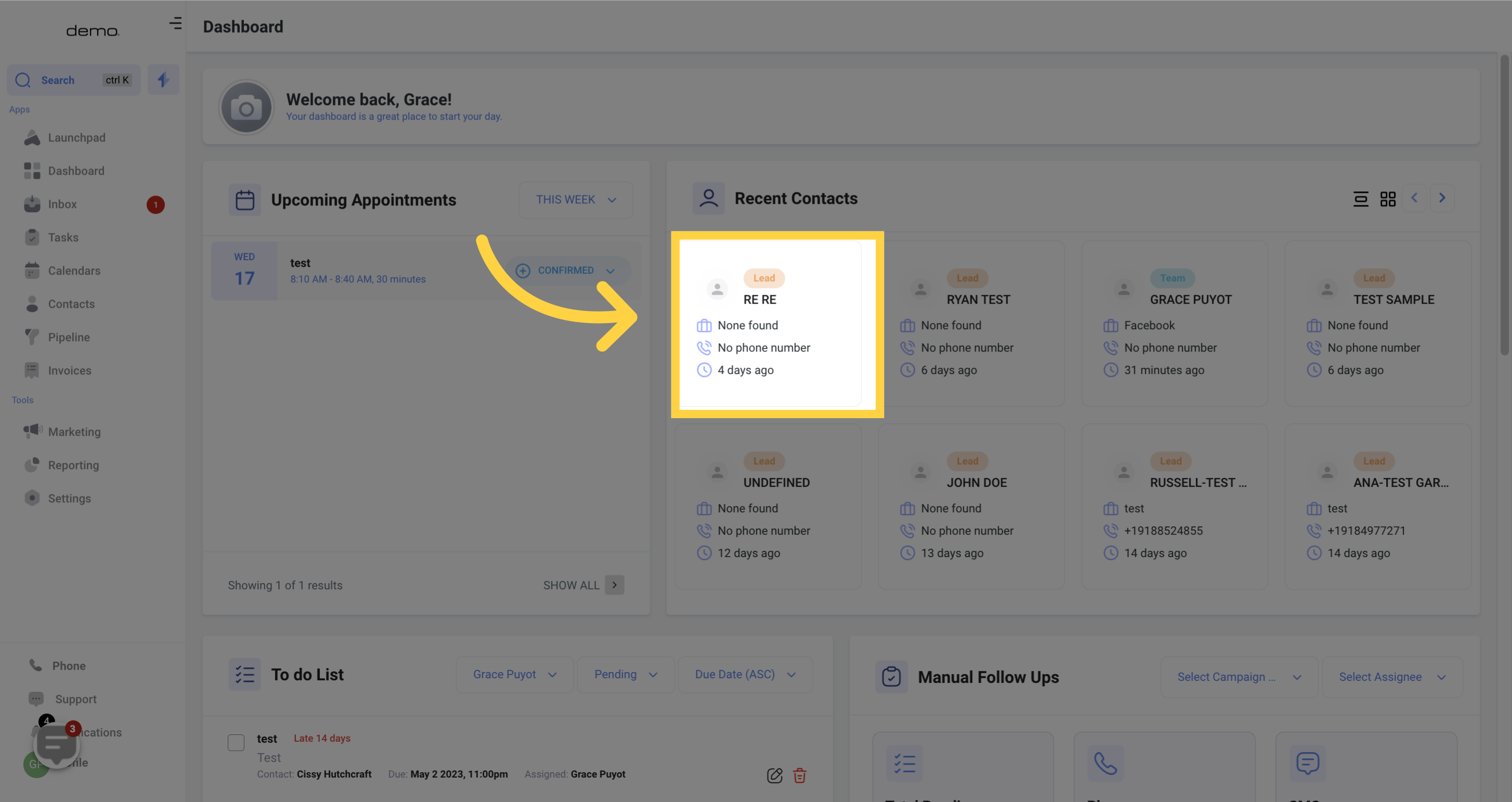Viewport: 1512px width, 802px height.
Task: Open the floating chat widget bubble
Action: click(57, 744)
